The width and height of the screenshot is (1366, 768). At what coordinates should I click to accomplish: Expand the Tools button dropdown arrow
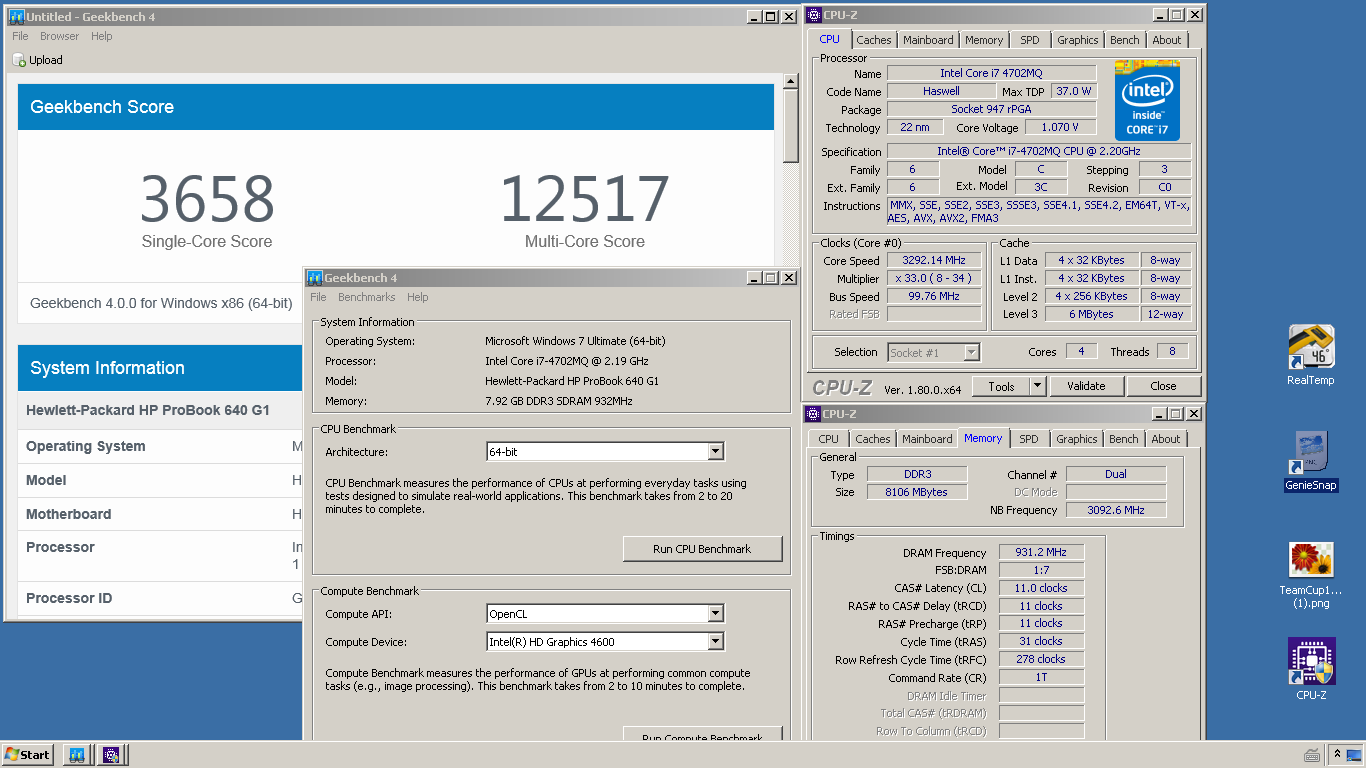coord(1037,386)
